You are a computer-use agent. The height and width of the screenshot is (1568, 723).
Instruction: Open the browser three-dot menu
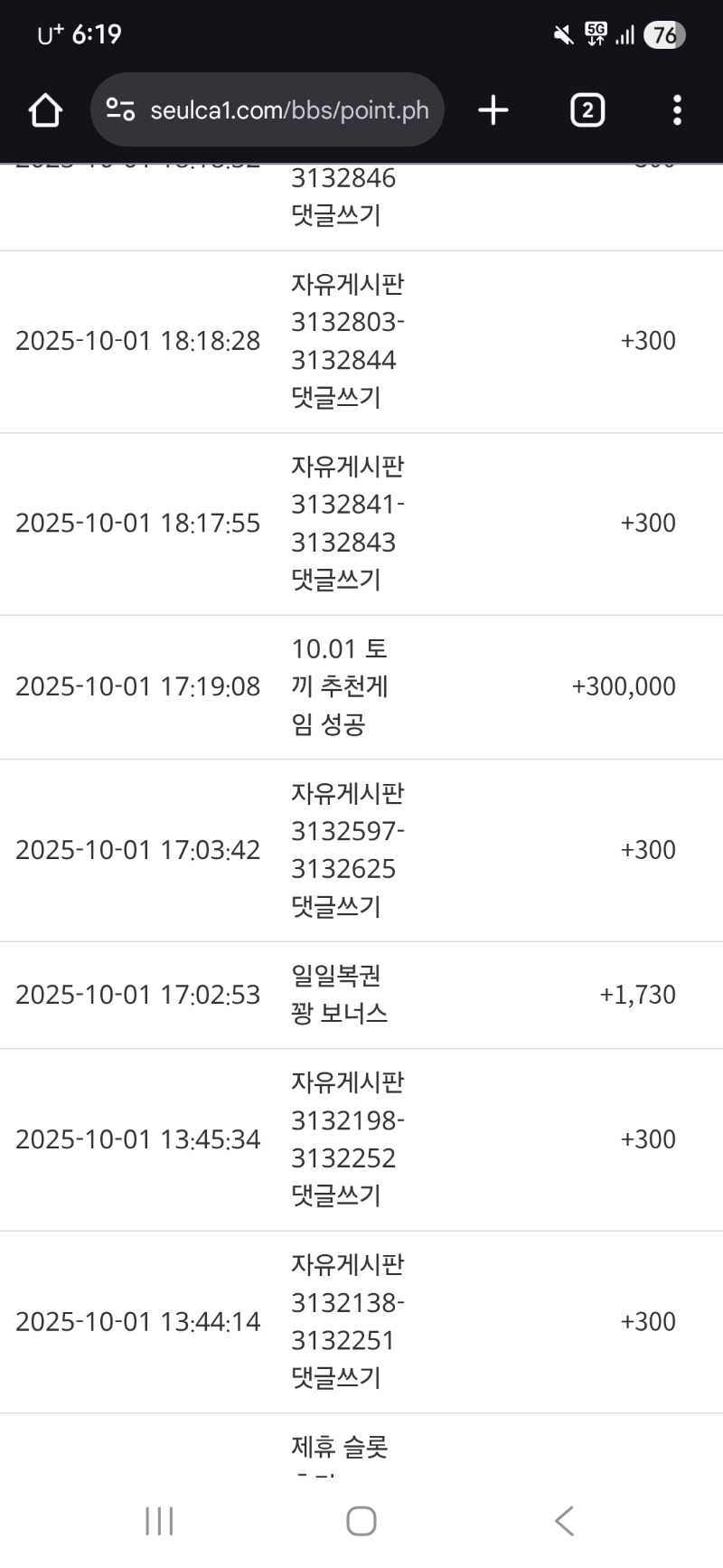[677, 110]
